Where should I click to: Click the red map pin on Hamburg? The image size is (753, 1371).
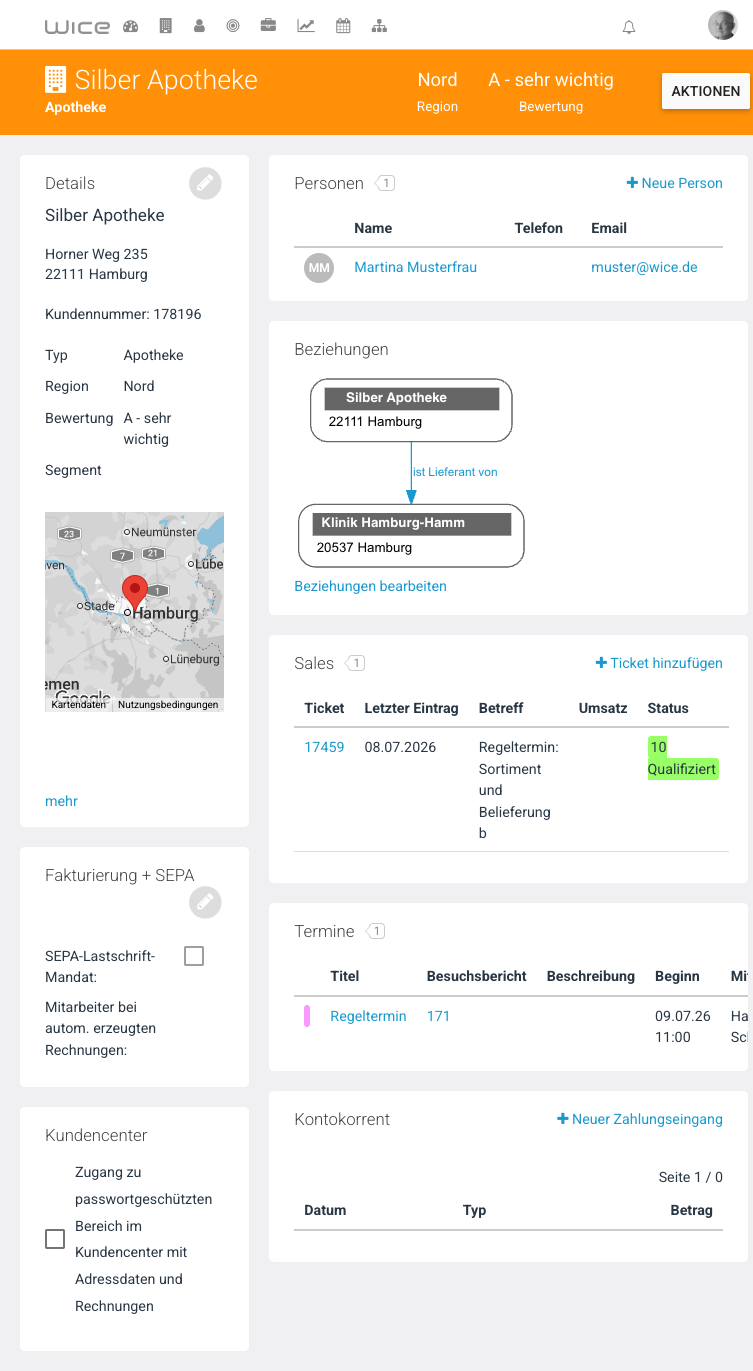(134, 595)
